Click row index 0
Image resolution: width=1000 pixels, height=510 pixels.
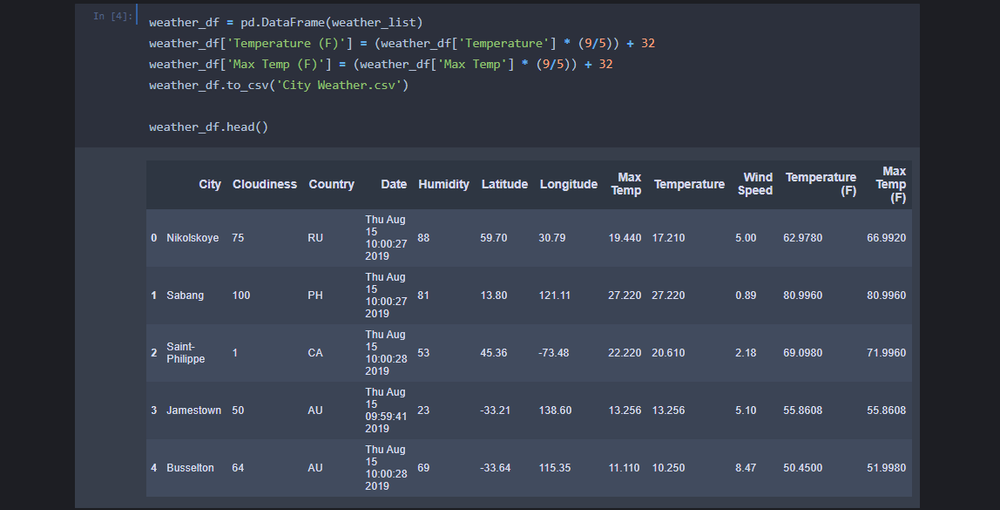click(154, 238)
